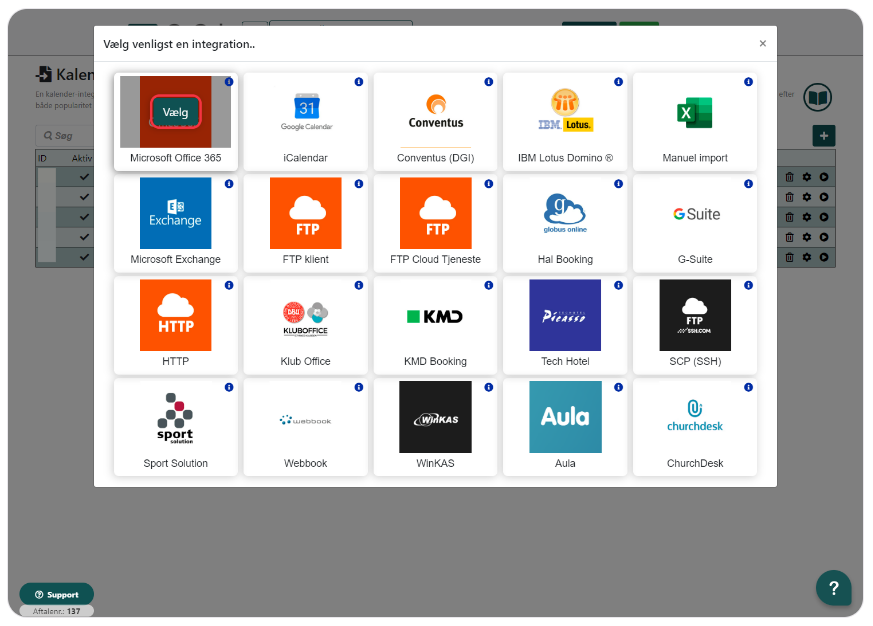Choose the SCP (SSH) integration
The image size is (873, 626).
coord(695,325)
